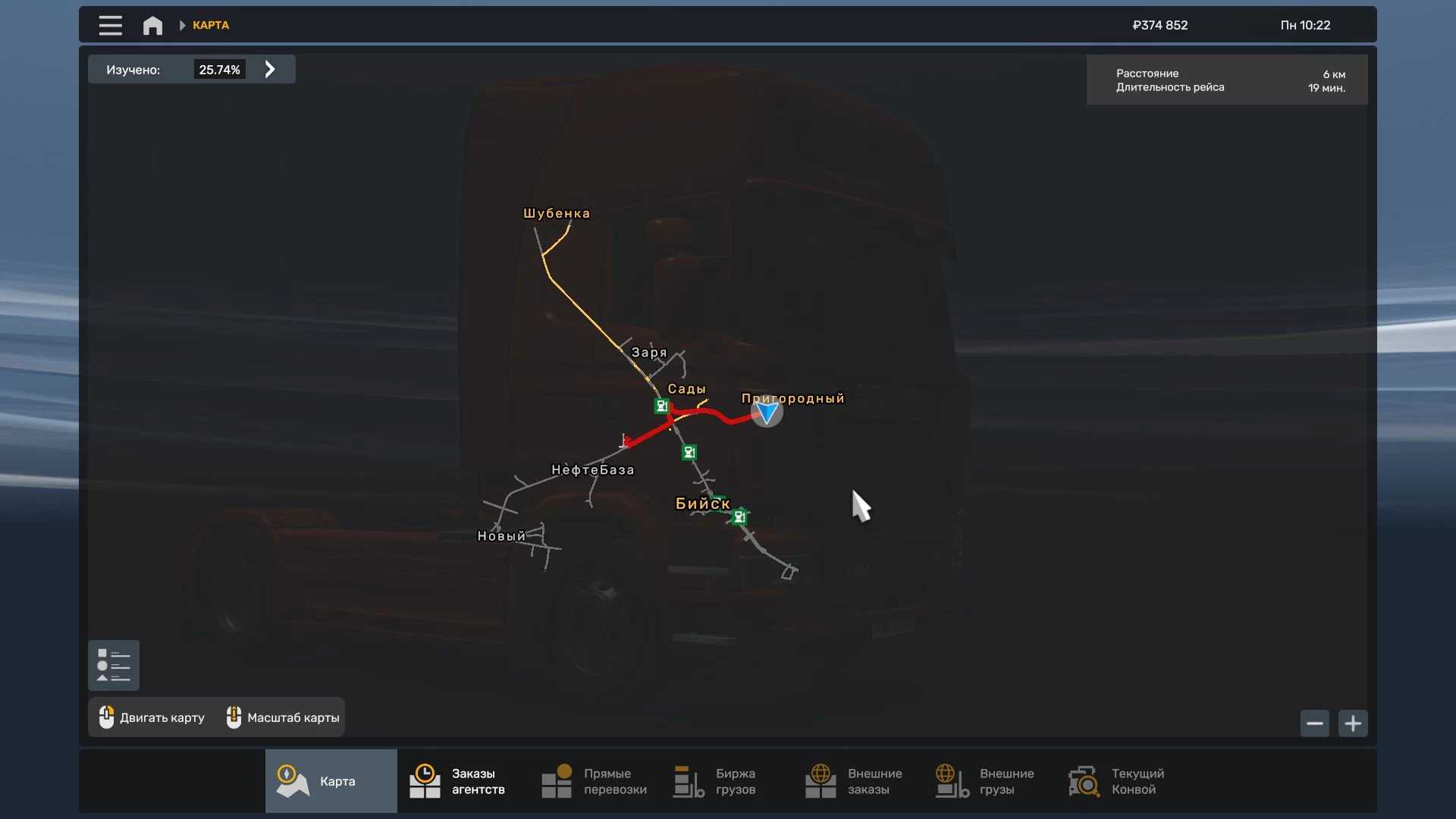Click gas station icon near Бийск

click(x=739, y=517)
